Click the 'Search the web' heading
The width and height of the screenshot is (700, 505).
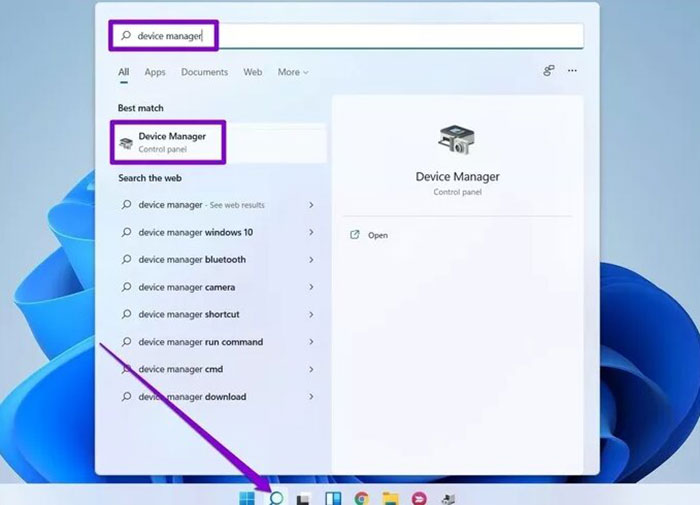tap(150, 178)
